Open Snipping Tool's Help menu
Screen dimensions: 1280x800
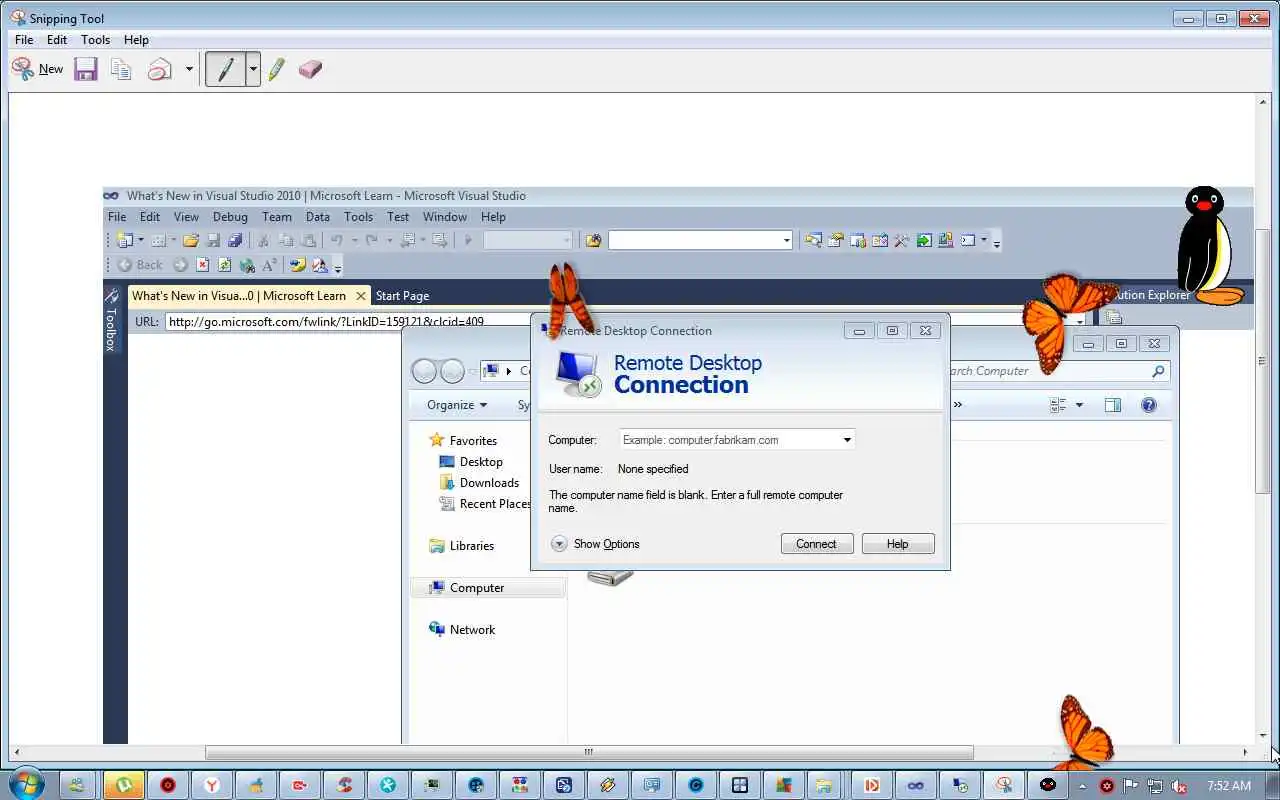[136, 40]
